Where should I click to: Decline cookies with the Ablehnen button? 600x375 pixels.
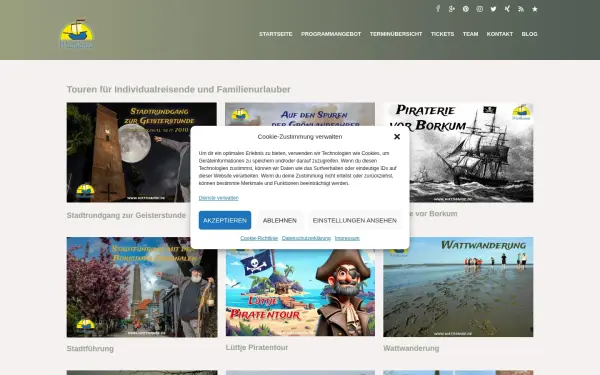click(280, 220)
